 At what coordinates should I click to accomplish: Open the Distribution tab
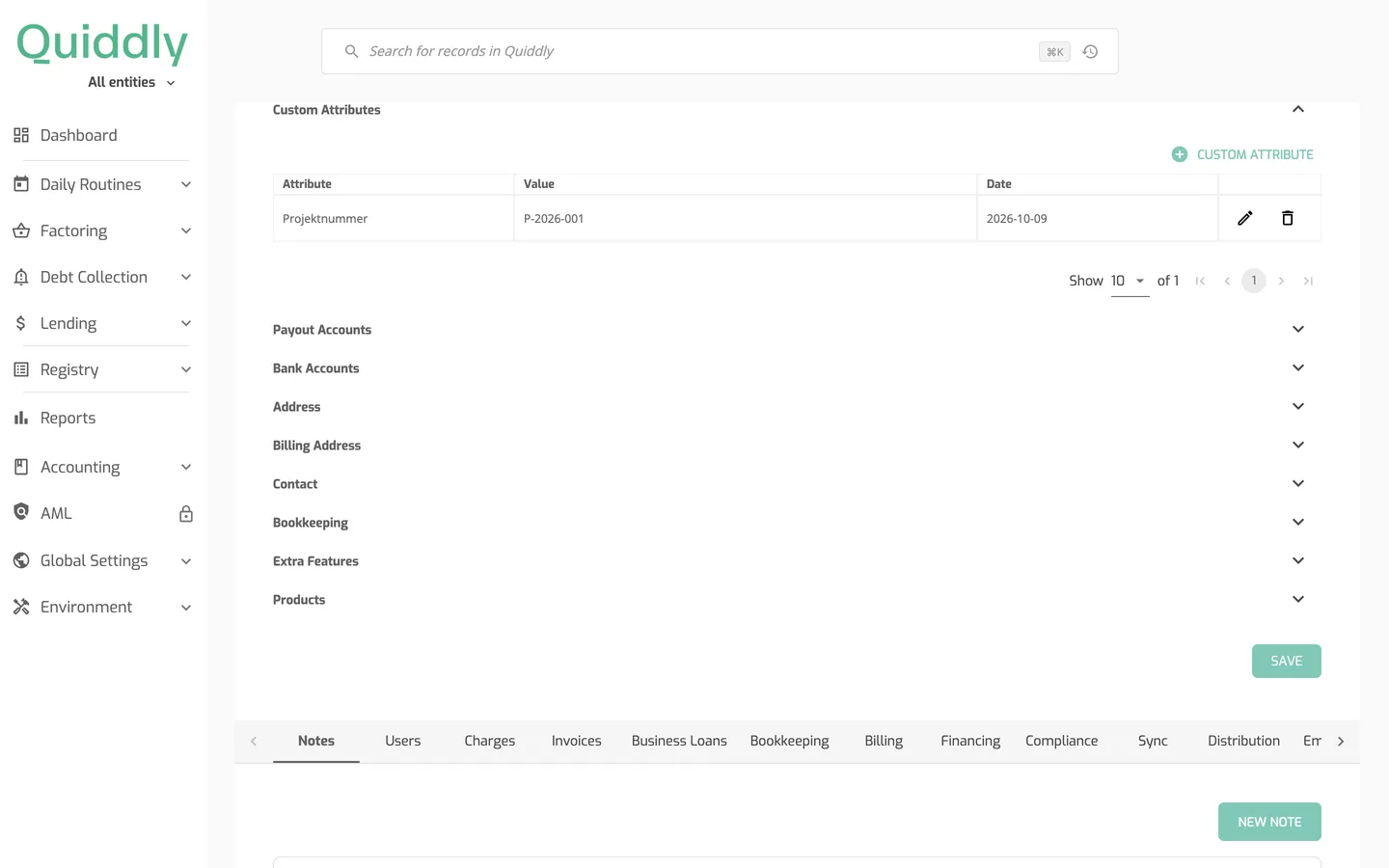click(x=1244, y=741)
